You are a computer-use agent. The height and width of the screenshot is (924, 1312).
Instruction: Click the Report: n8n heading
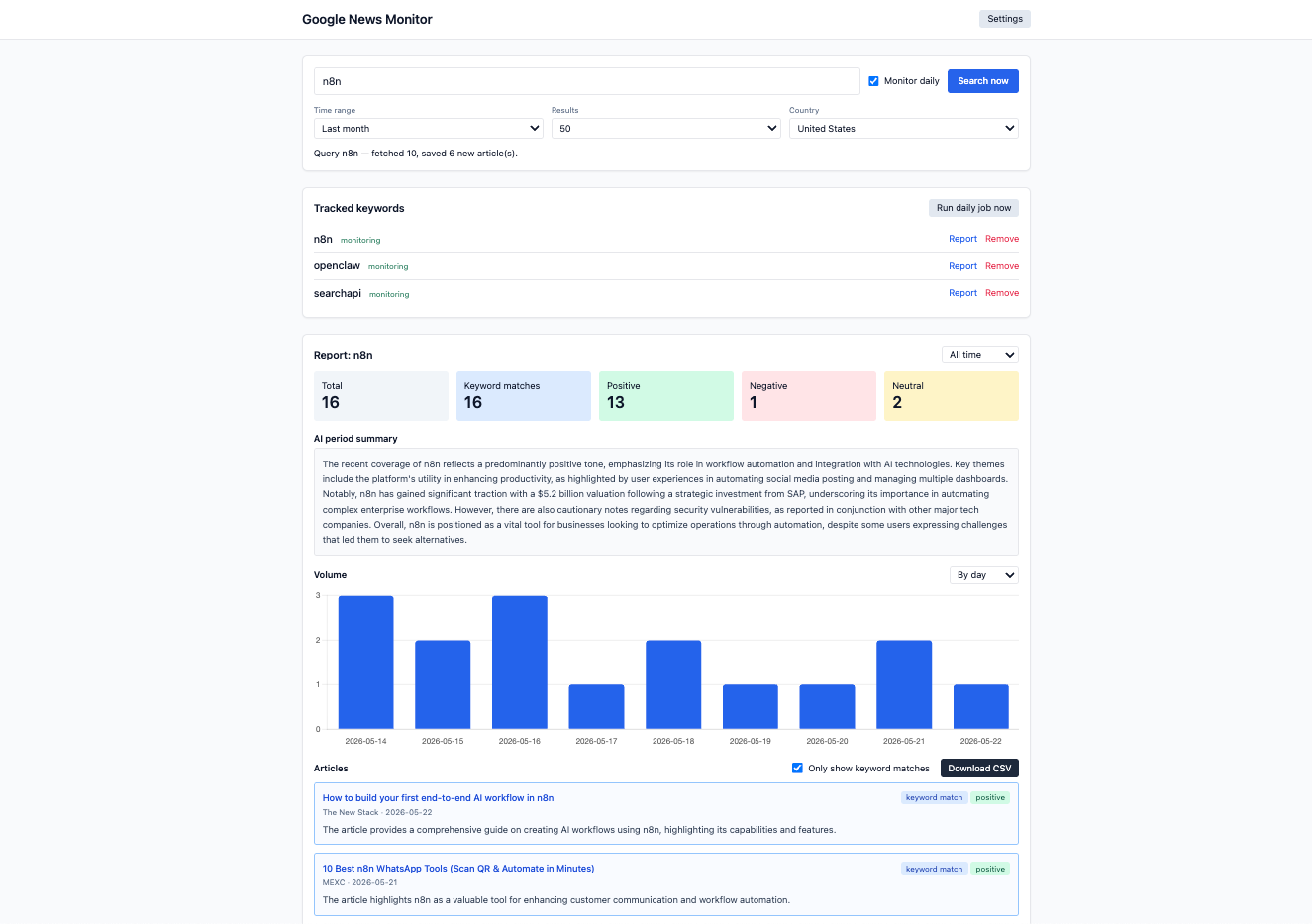coord(344,355)
